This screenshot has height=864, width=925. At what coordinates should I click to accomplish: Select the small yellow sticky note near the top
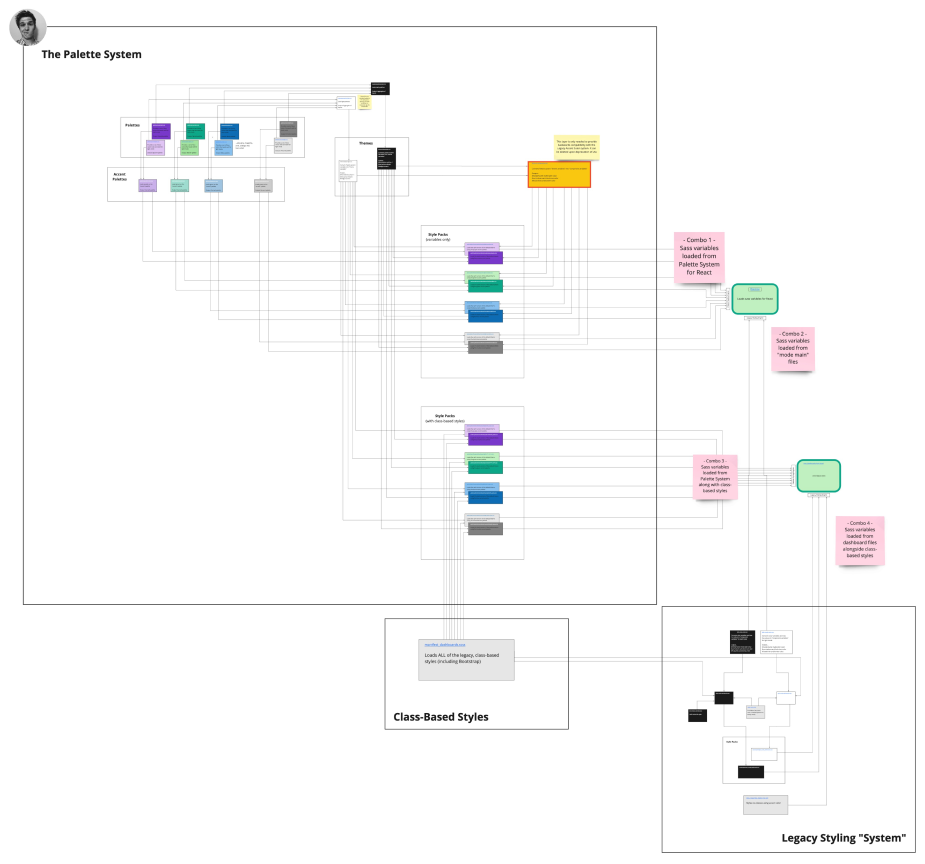pos(365,102)
